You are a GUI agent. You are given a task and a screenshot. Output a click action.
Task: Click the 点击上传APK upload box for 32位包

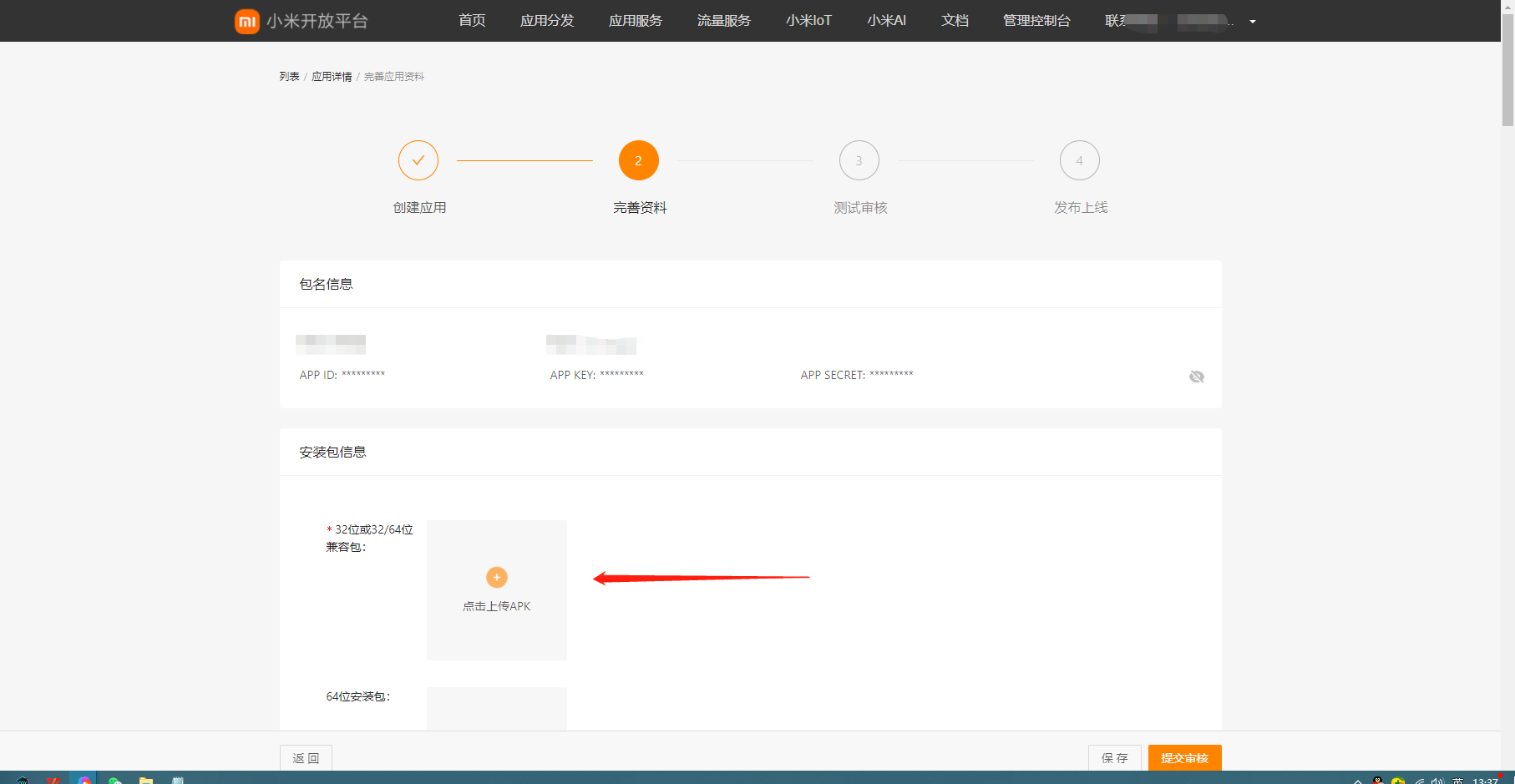tap(497, 590)
